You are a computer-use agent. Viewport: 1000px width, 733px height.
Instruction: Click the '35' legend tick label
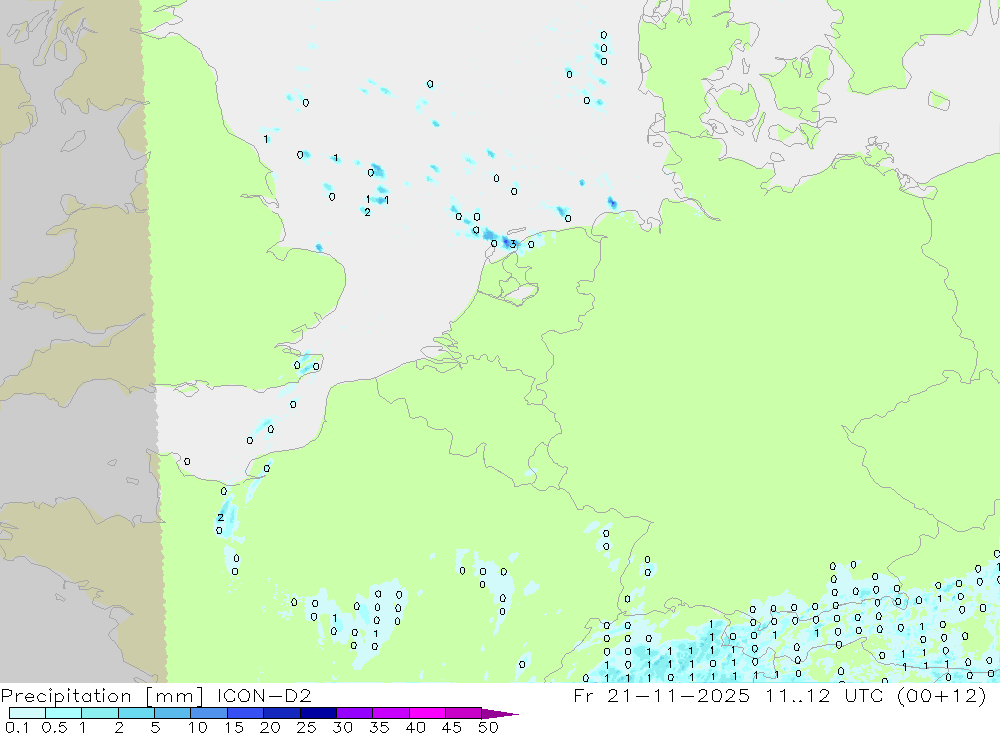tap(379, 727)
